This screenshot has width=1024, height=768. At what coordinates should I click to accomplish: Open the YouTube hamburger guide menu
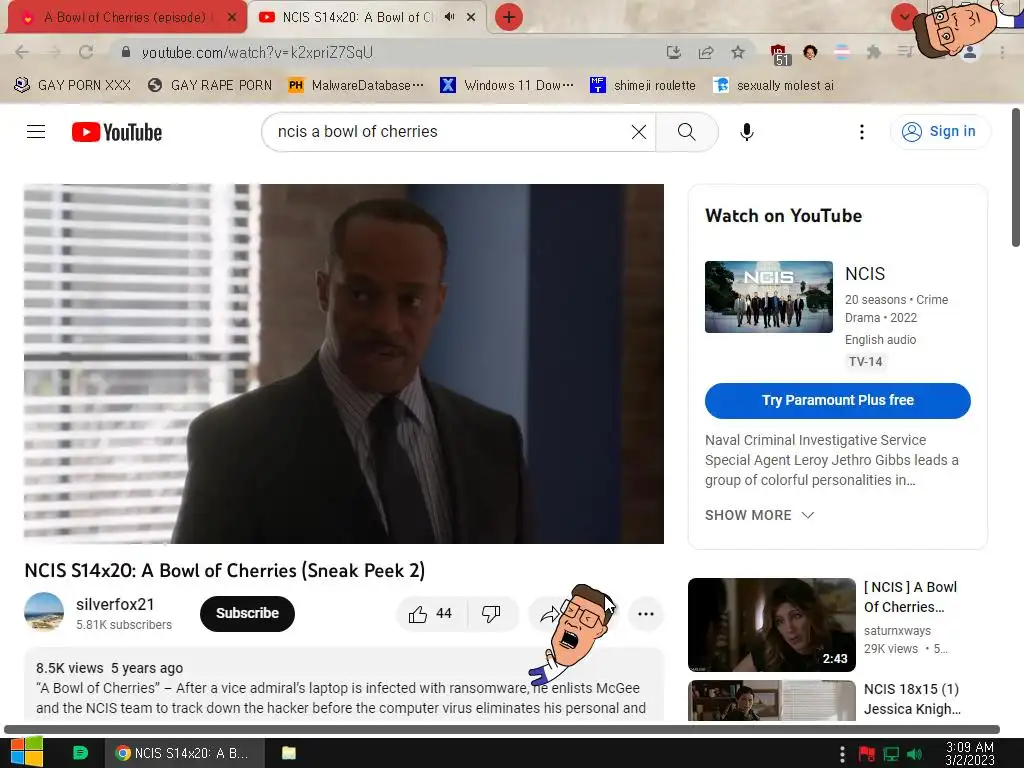click(x=36, y=132)
